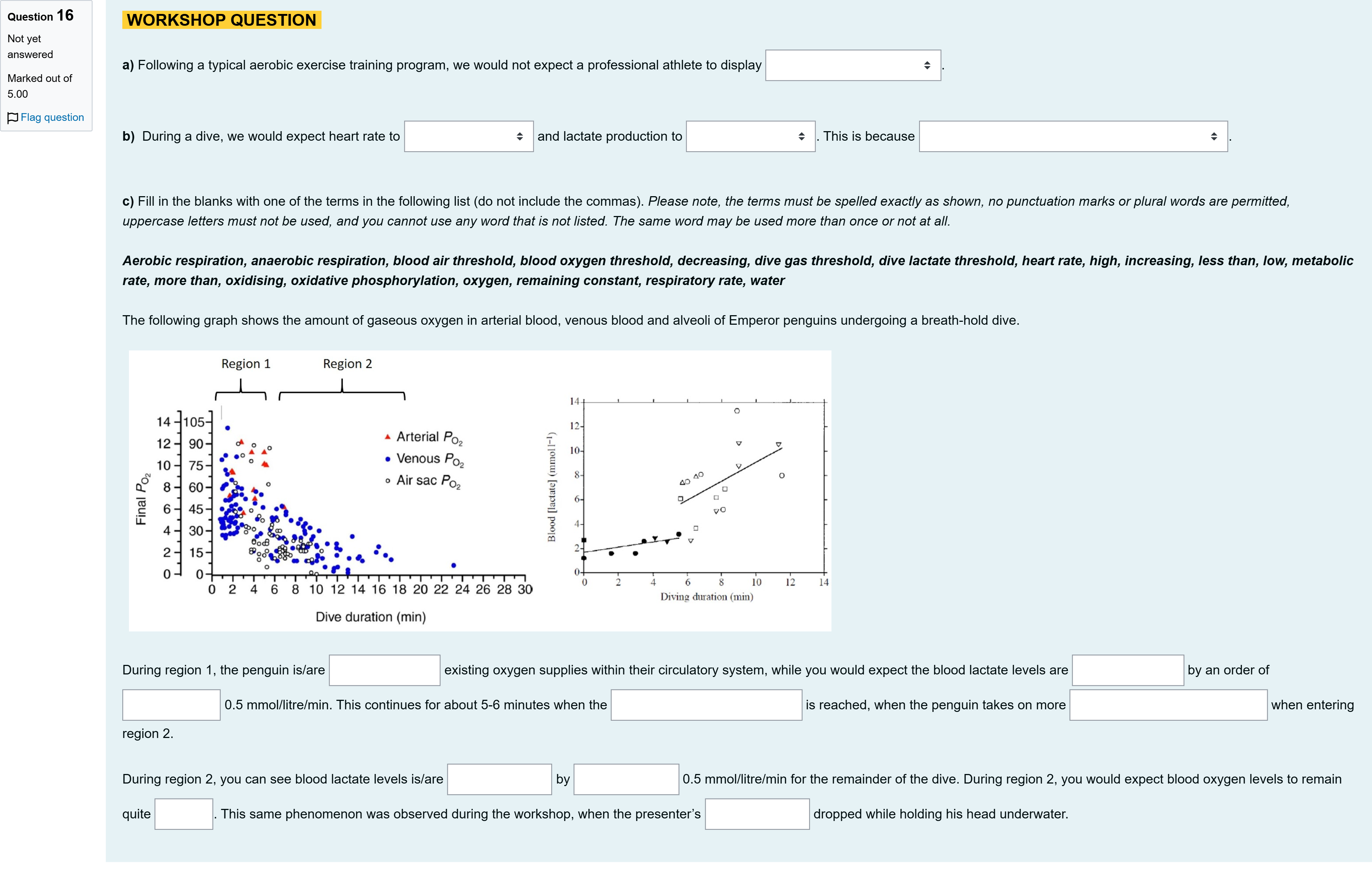Click the Arterial PO2 red triangle legend marker

pos(388,437)
